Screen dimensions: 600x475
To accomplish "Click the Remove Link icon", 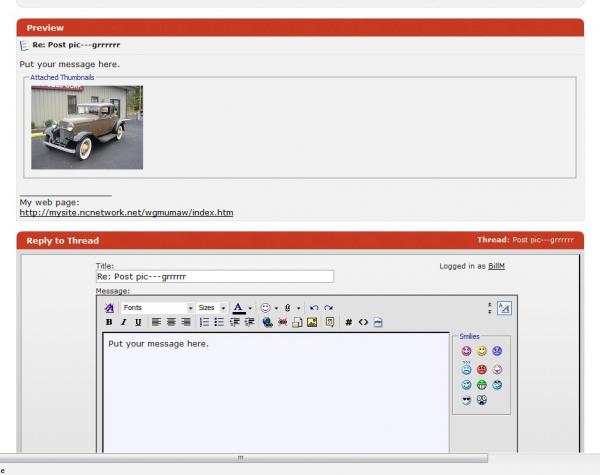I will tap(282, 322).
